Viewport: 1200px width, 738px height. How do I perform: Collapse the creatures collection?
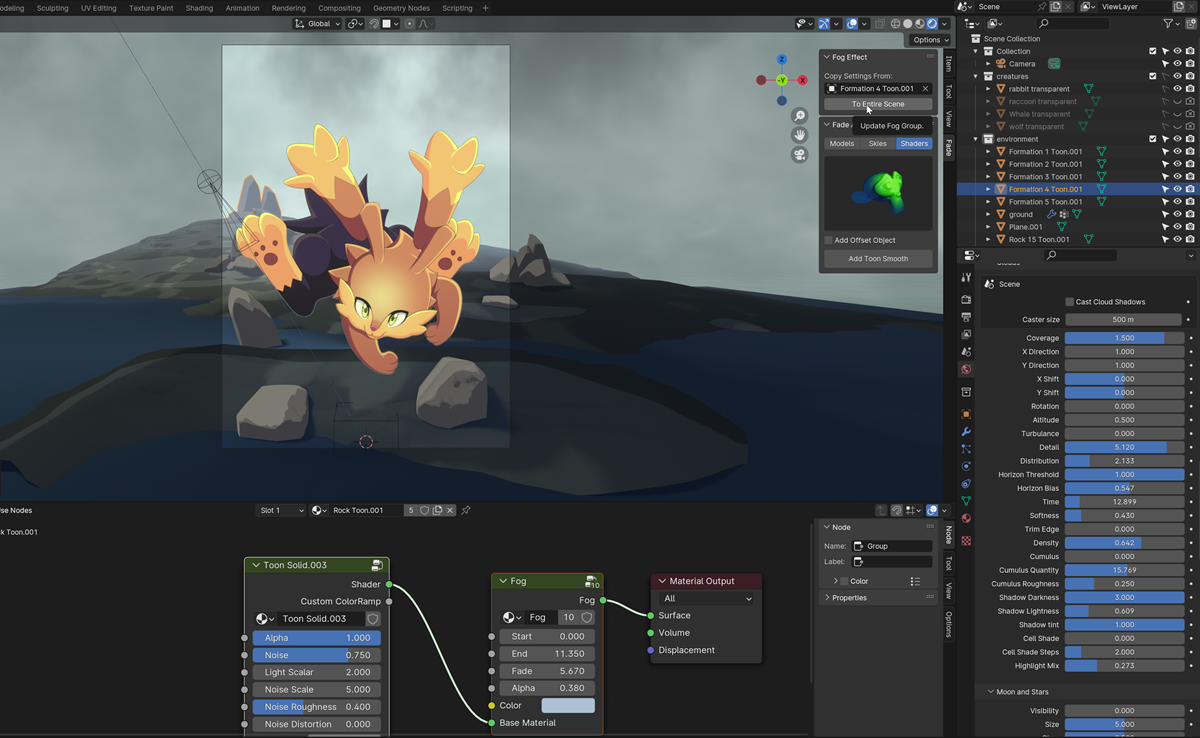point(977,76)
